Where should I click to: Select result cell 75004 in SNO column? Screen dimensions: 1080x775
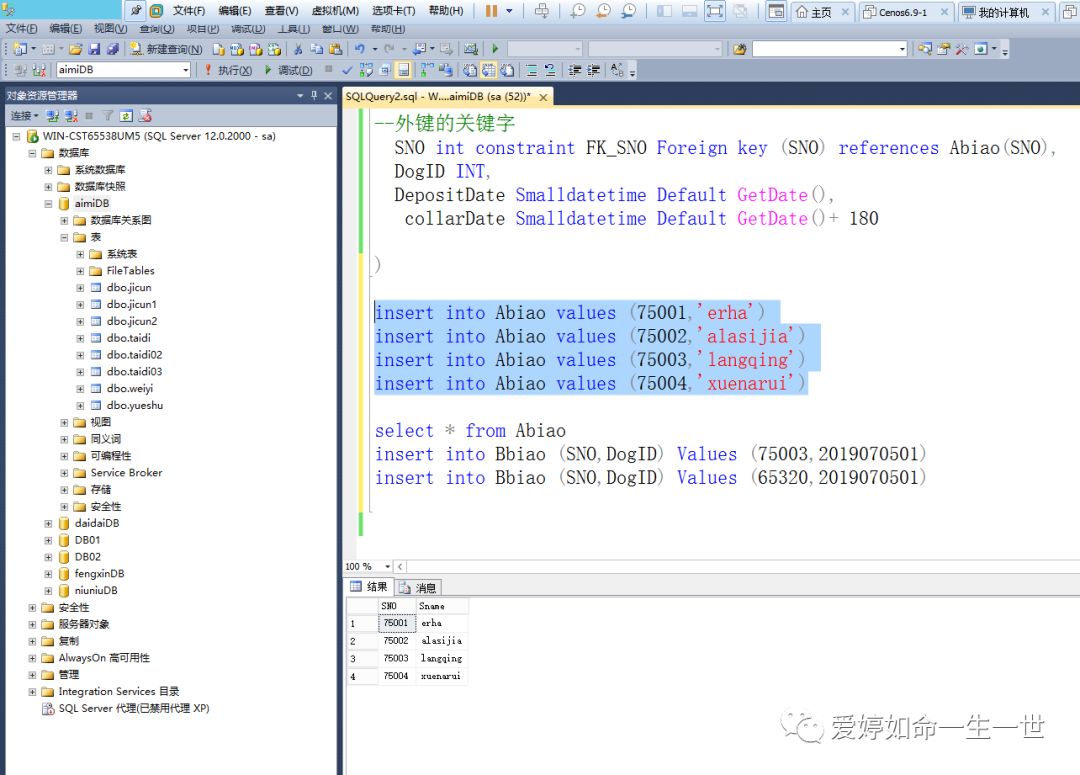(x=396, y=676)
